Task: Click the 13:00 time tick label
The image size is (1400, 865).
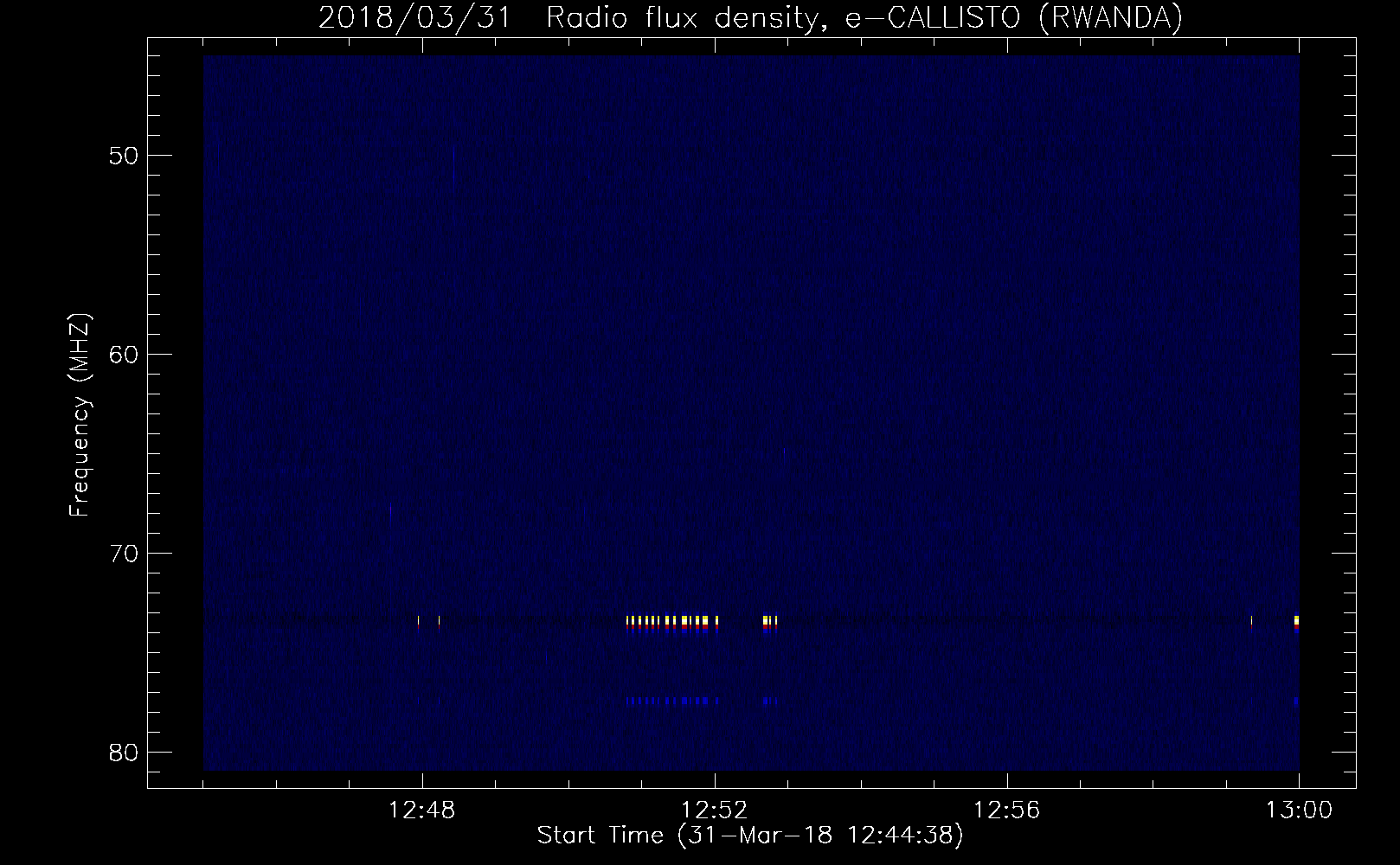Action: coord(1300,811)
